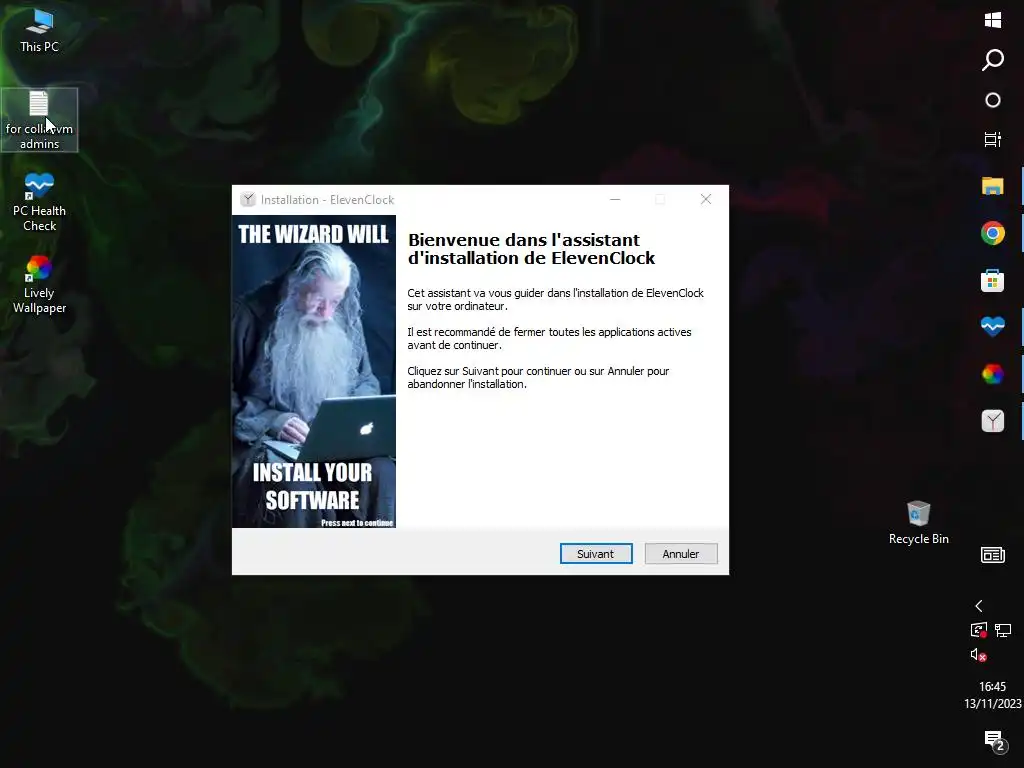The height and width of the screenshot is (768, 1024).
Task: Open the clock showing 16:45
Action: coord(993,695)
